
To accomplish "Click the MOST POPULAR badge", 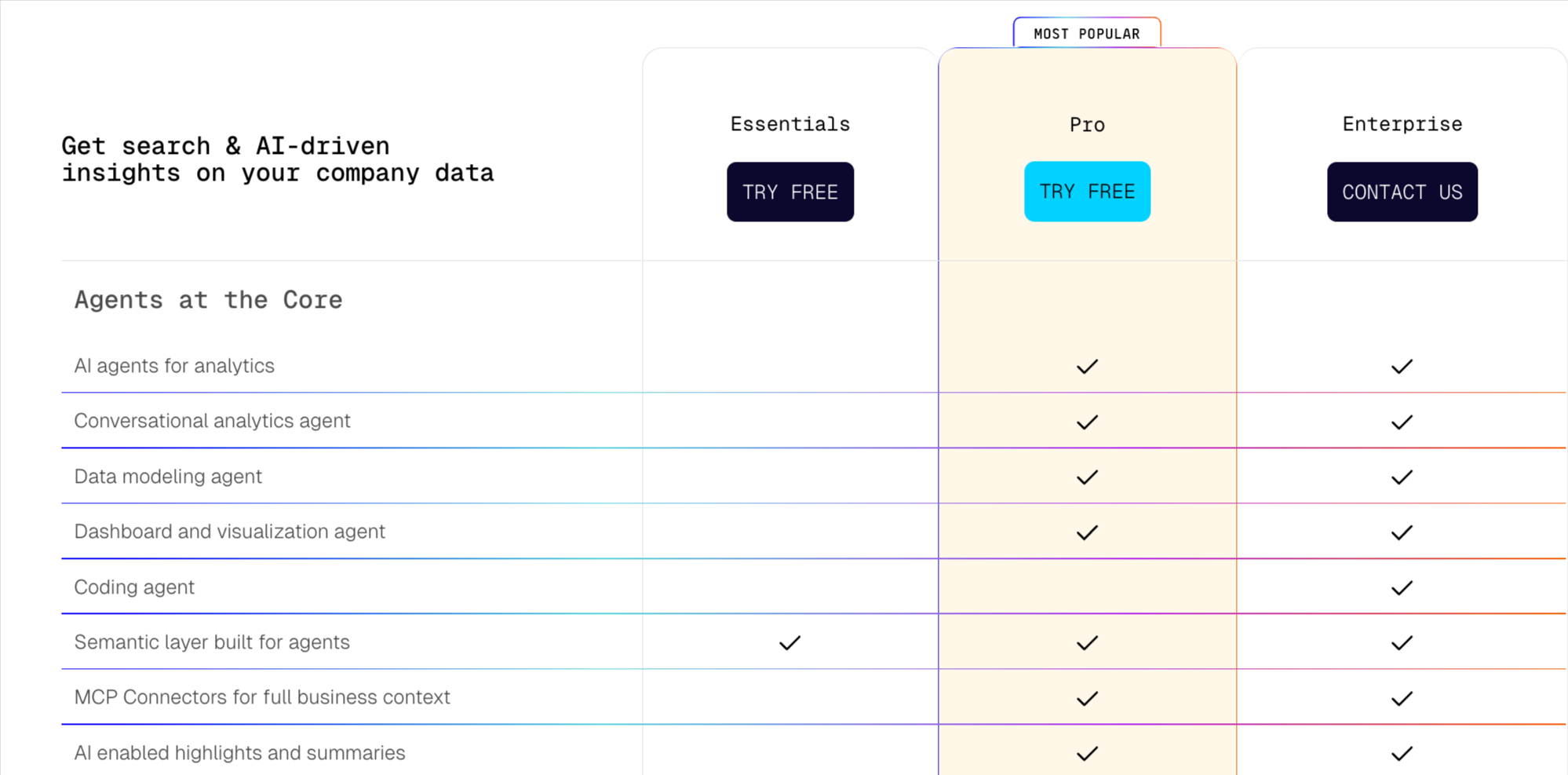I will coord(1086,33).
